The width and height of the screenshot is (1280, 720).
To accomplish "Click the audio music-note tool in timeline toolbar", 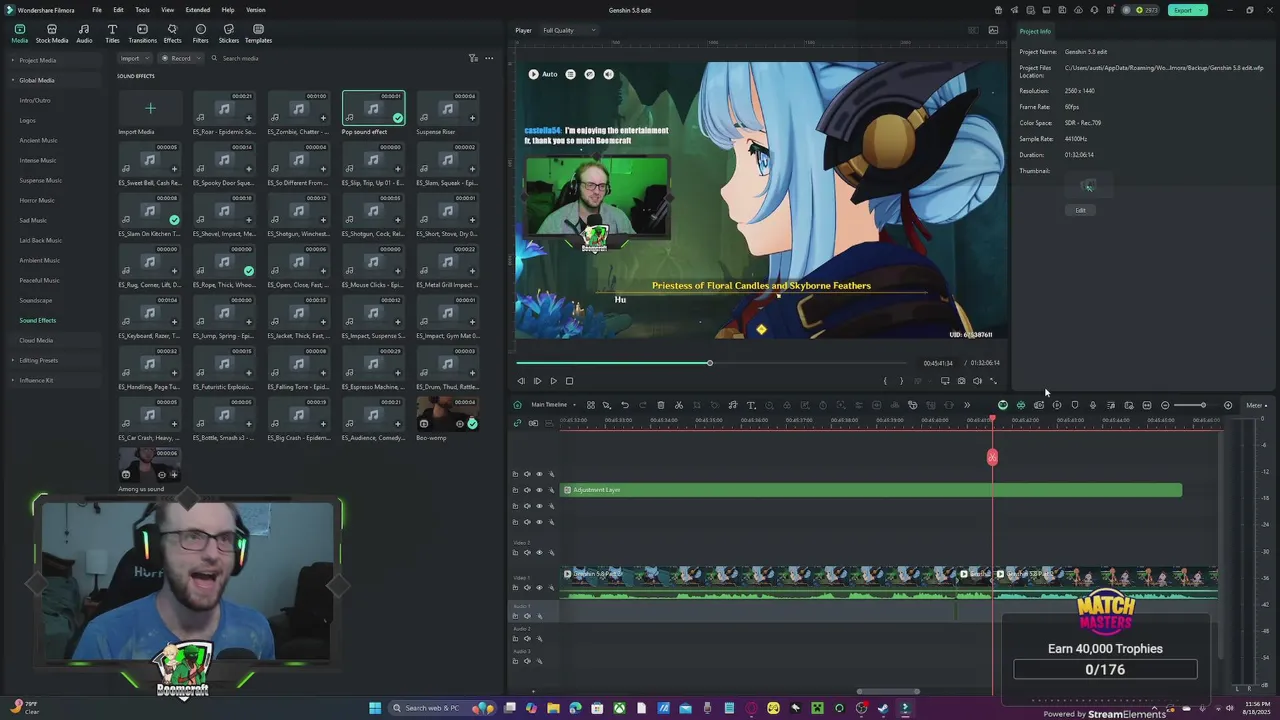I will [x=732, y=405].
